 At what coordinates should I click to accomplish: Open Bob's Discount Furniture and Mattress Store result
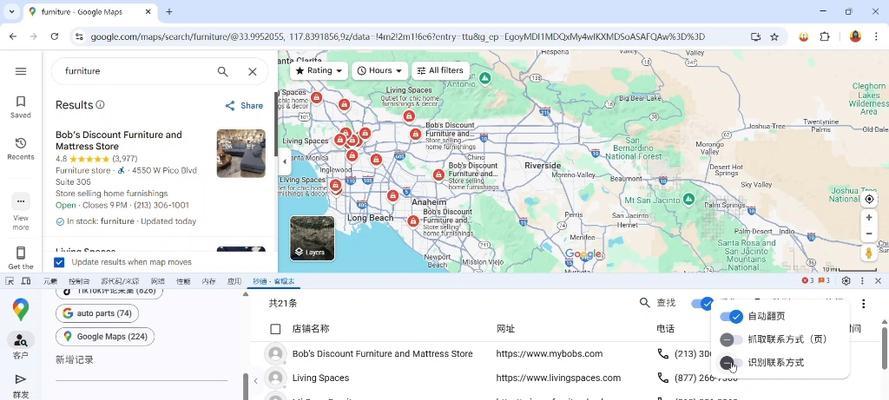[118, 141]
